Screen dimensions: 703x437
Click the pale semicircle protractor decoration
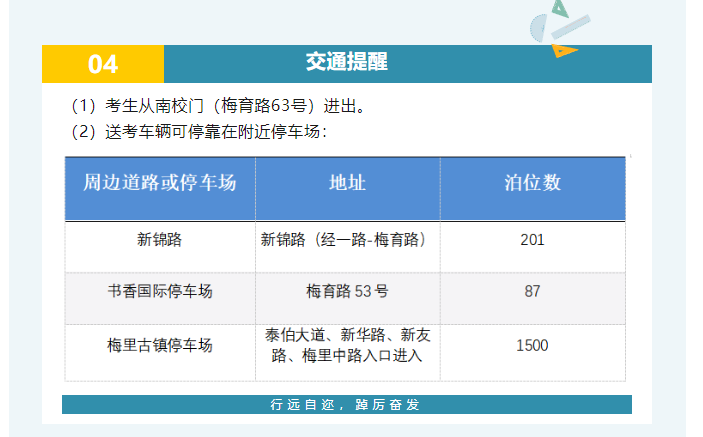(x=538, y=29)
